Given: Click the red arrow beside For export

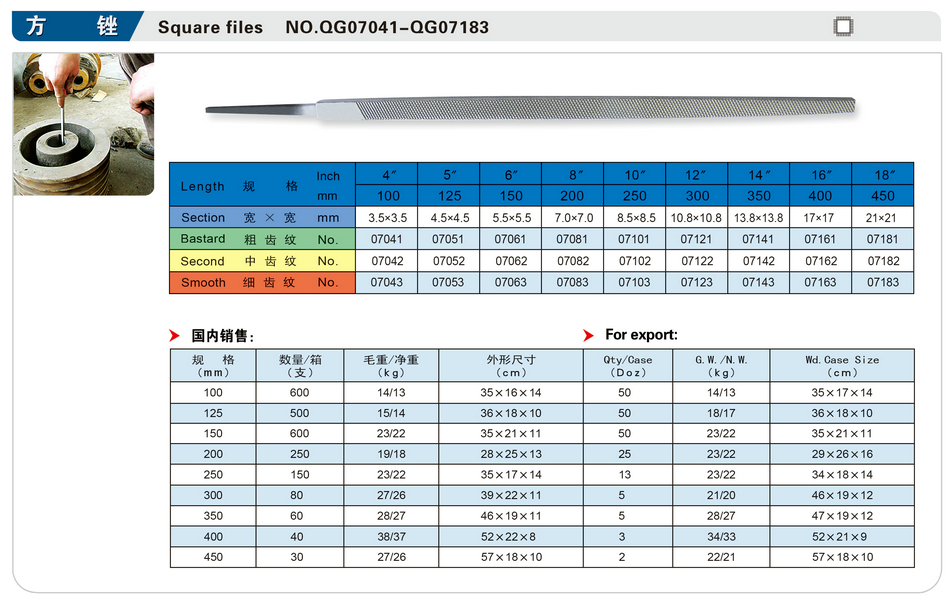Looking at the screenshot, I should 588,336.
